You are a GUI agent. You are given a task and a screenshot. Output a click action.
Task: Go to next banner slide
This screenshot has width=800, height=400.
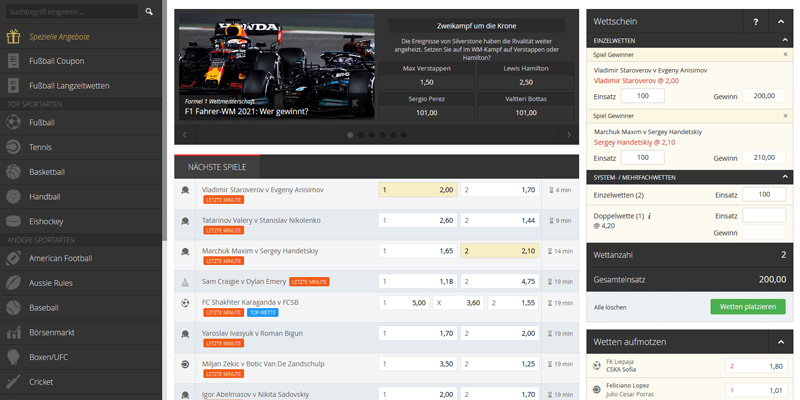tap(568, 135)
